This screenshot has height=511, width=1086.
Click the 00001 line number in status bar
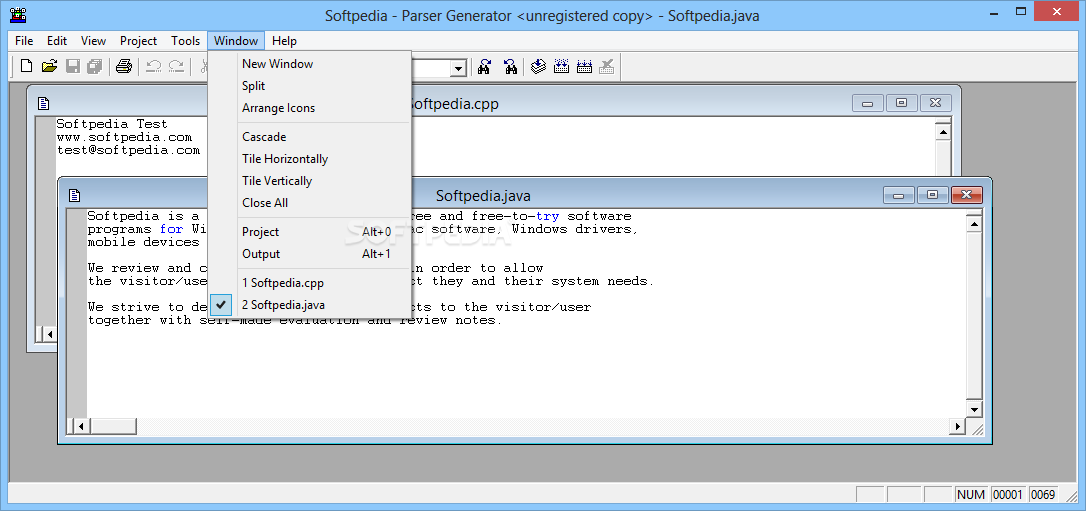point(1008,494)
